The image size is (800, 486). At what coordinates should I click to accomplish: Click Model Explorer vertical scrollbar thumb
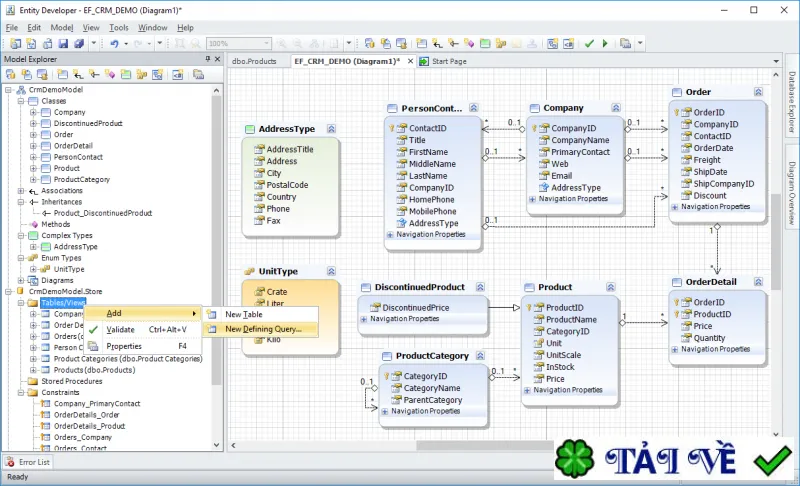pyautogui.click(x=216, y=240)
